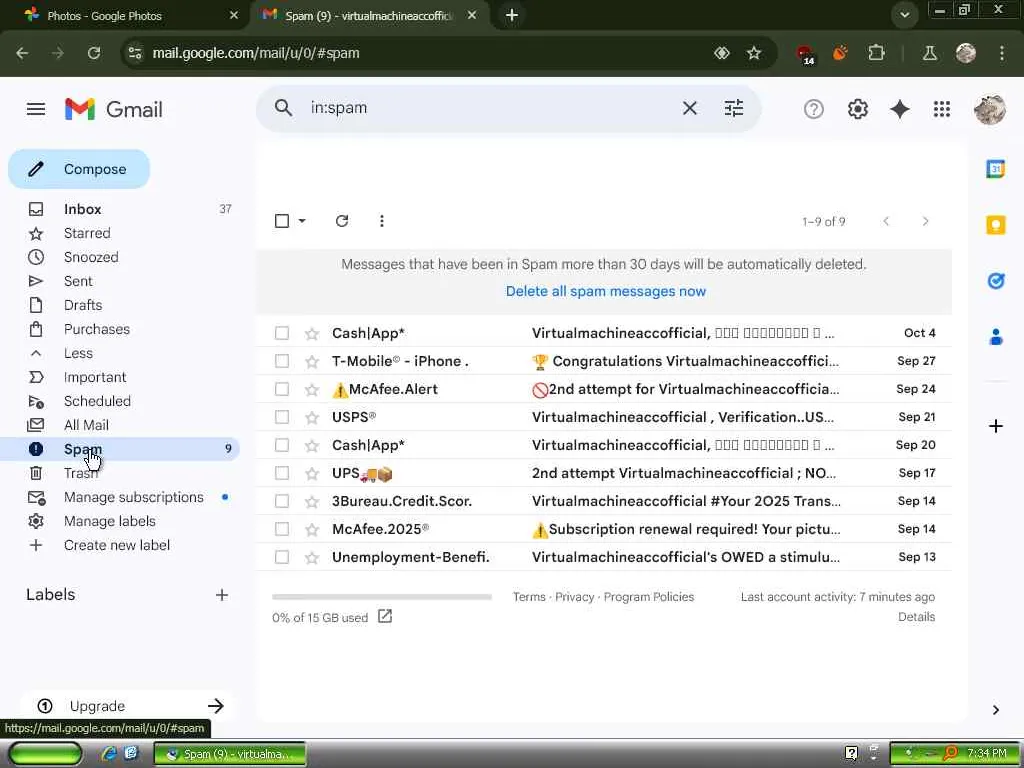Select the Oct 4 Cash|App email checkbox

281,333
